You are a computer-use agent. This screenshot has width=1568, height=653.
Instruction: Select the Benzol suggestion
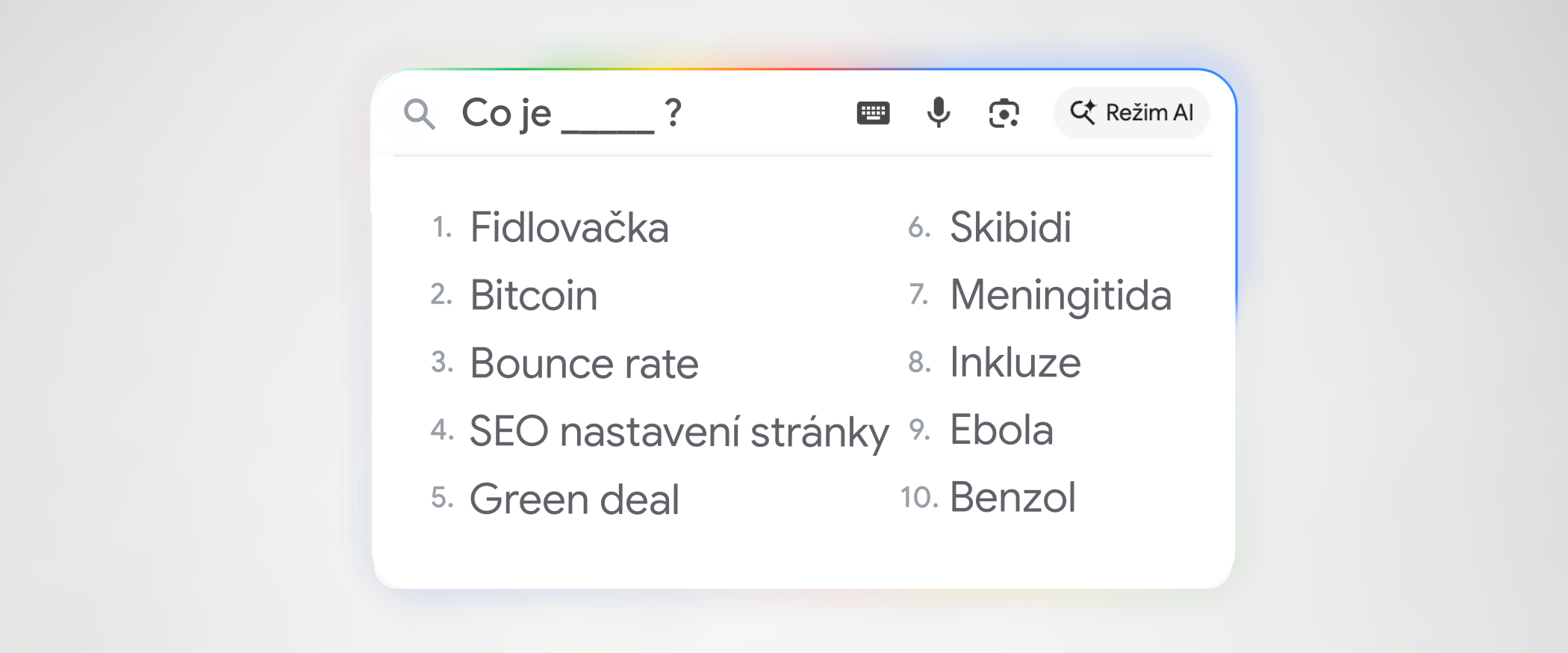(x=1012, y=498)
